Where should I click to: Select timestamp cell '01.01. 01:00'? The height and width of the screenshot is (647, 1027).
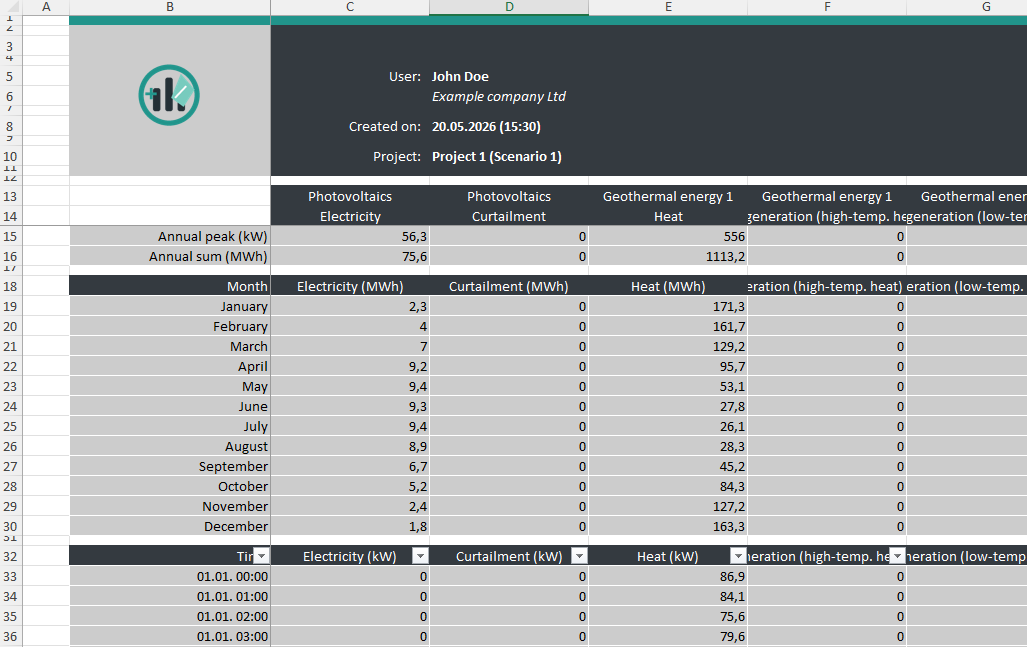[170, 597]
